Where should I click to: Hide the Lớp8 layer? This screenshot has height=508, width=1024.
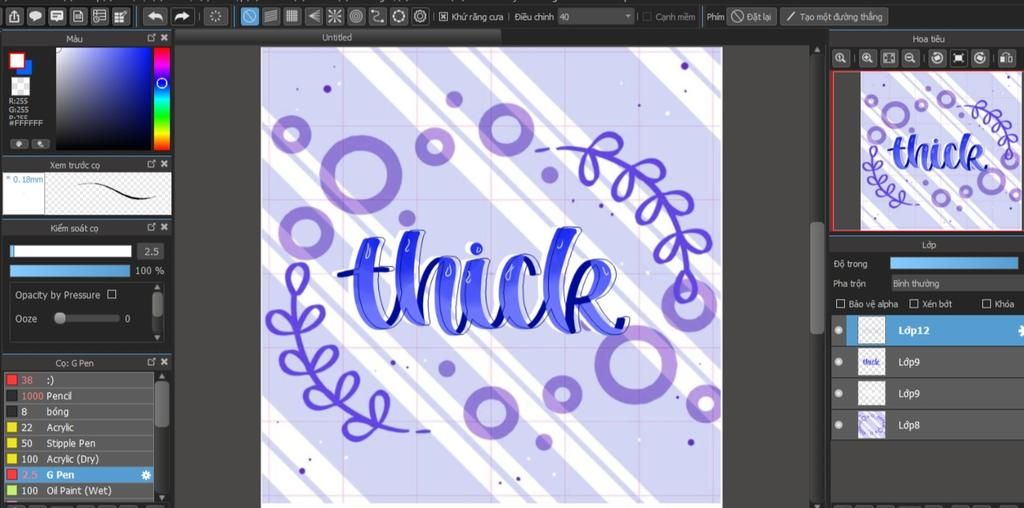(x=839, y=425)
